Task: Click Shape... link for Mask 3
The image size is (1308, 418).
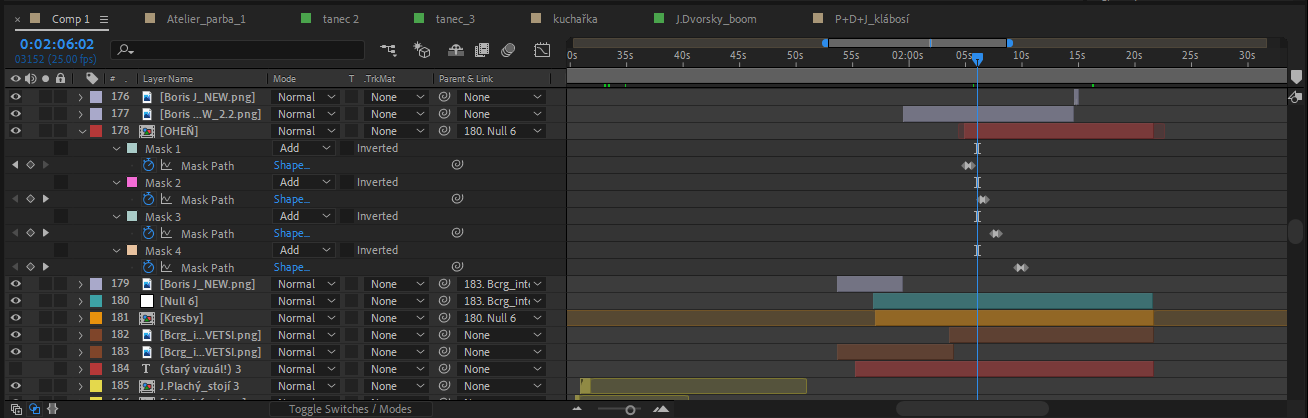Action: click(292, 233)
